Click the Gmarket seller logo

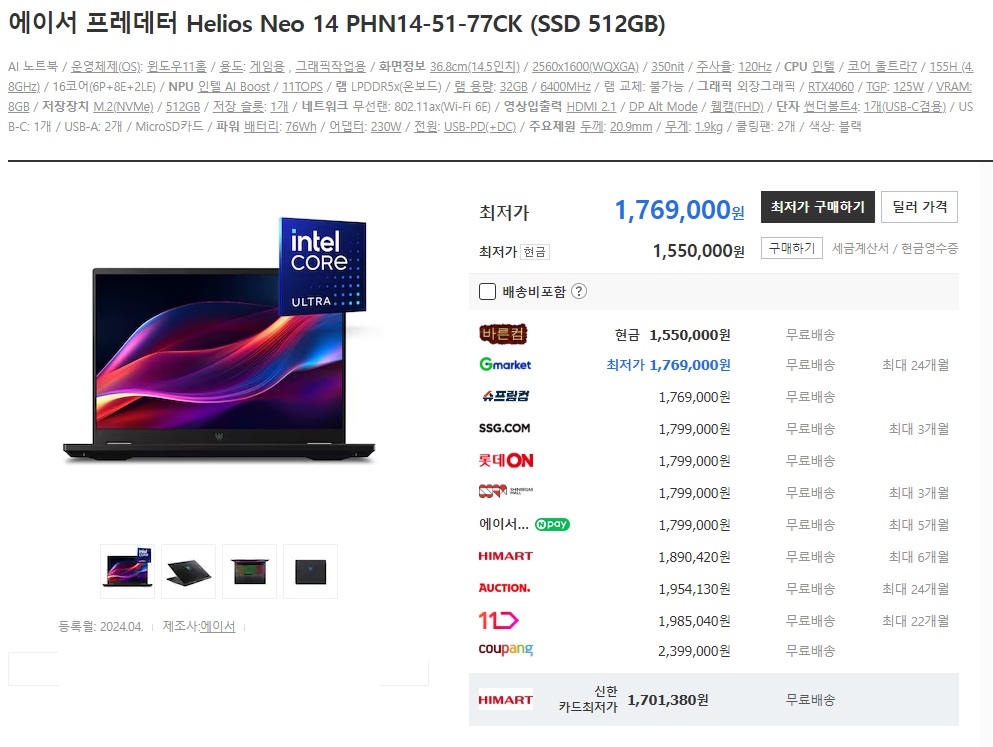[505, 365]
